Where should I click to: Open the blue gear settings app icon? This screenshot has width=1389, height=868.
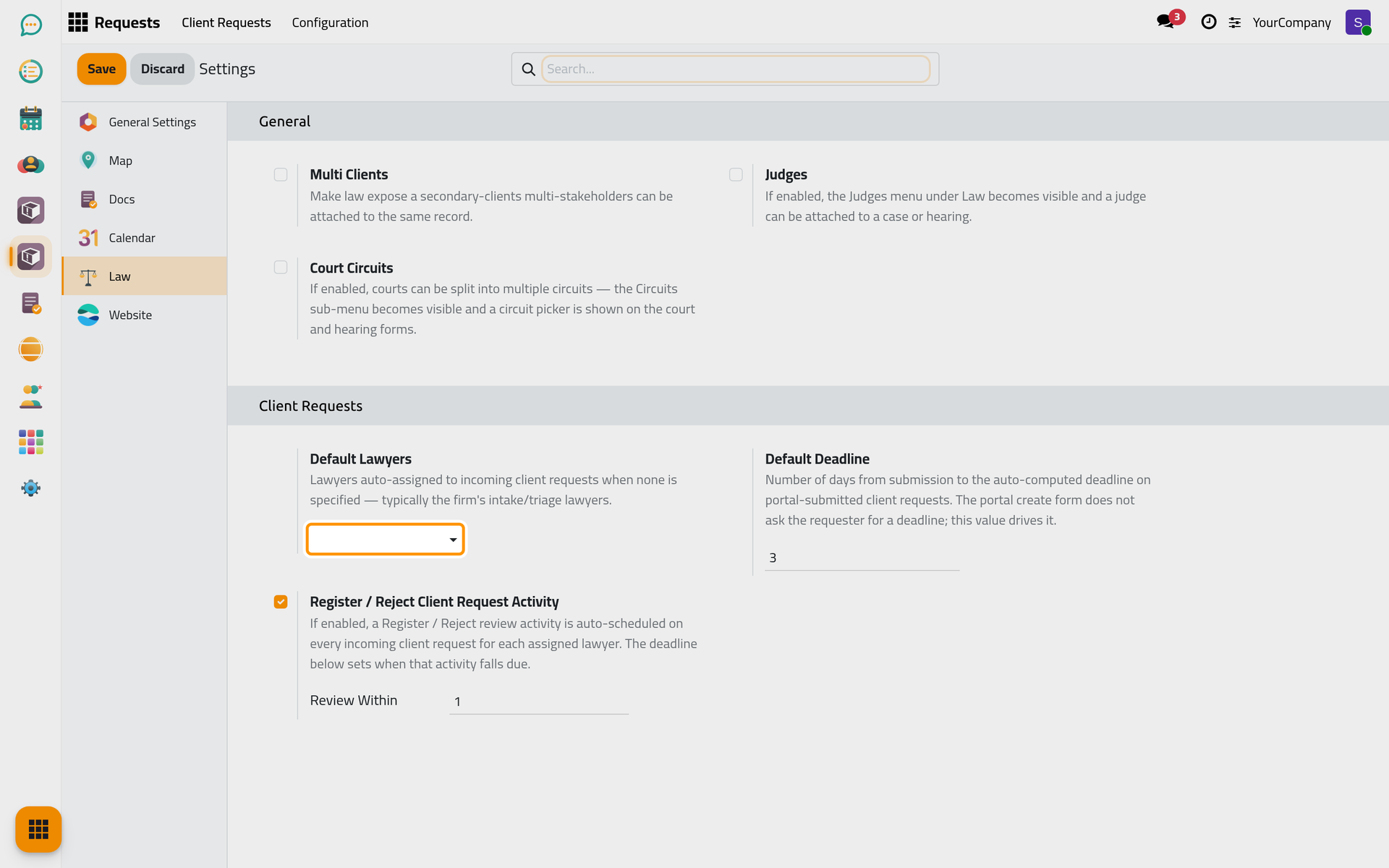30,488
